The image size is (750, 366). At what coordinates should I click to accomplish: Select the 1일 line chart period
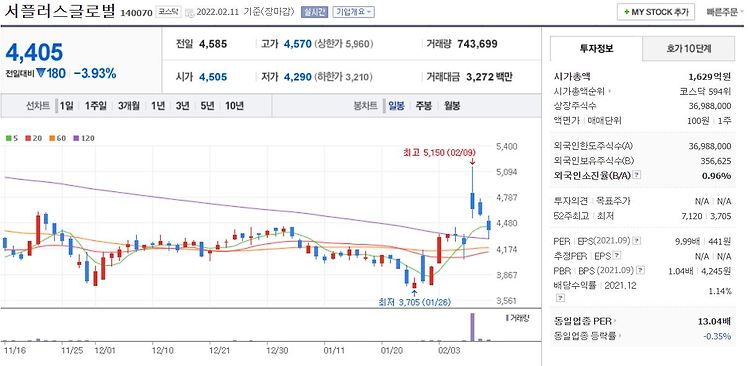(66, 106)
